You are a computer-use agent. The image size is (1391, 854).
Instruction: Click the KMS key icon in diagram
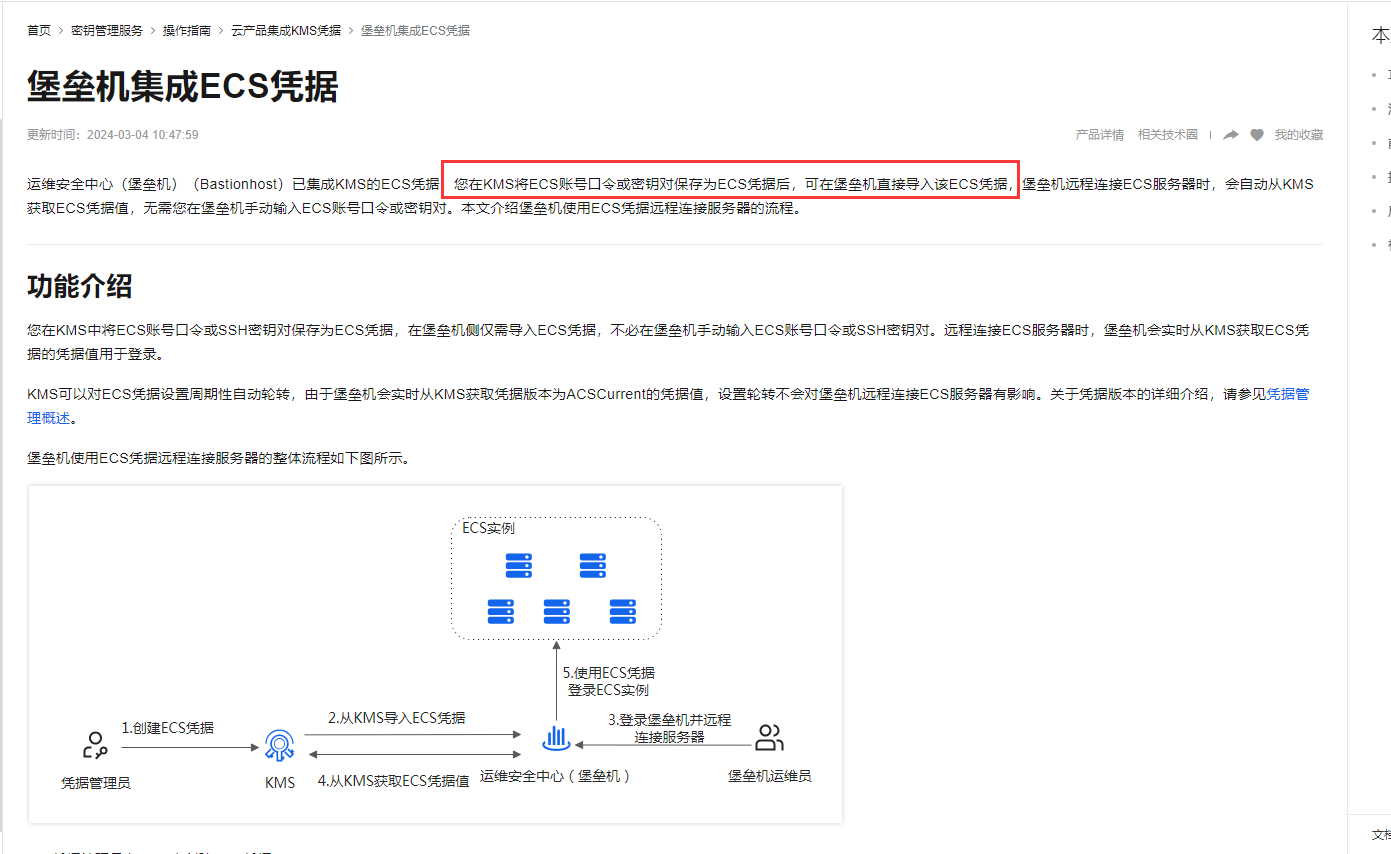(x=279, y=745)
